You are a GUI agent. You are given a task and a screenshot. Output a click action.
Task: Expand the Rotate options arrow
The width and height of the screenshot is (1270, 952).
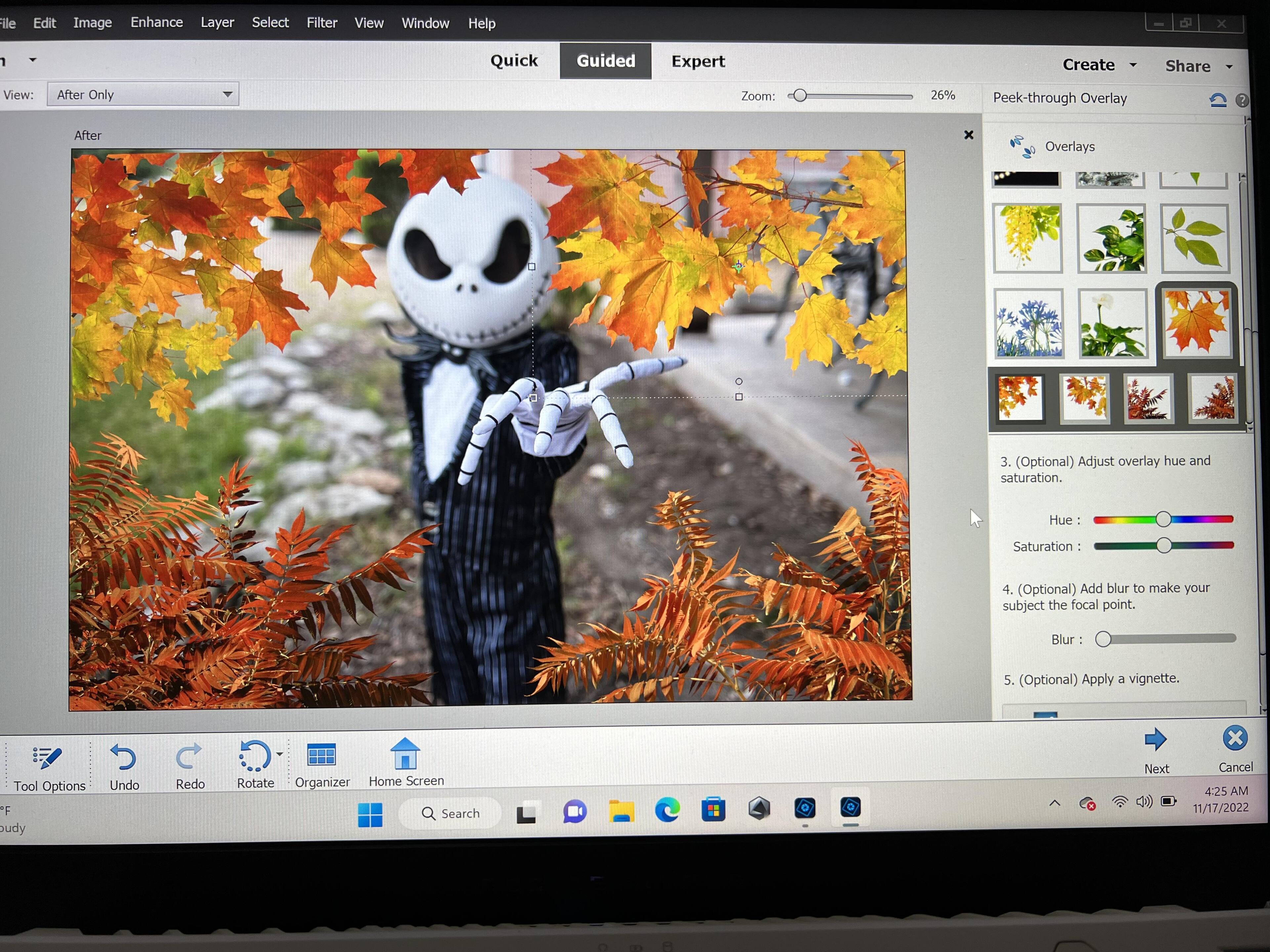click(279, 754)
